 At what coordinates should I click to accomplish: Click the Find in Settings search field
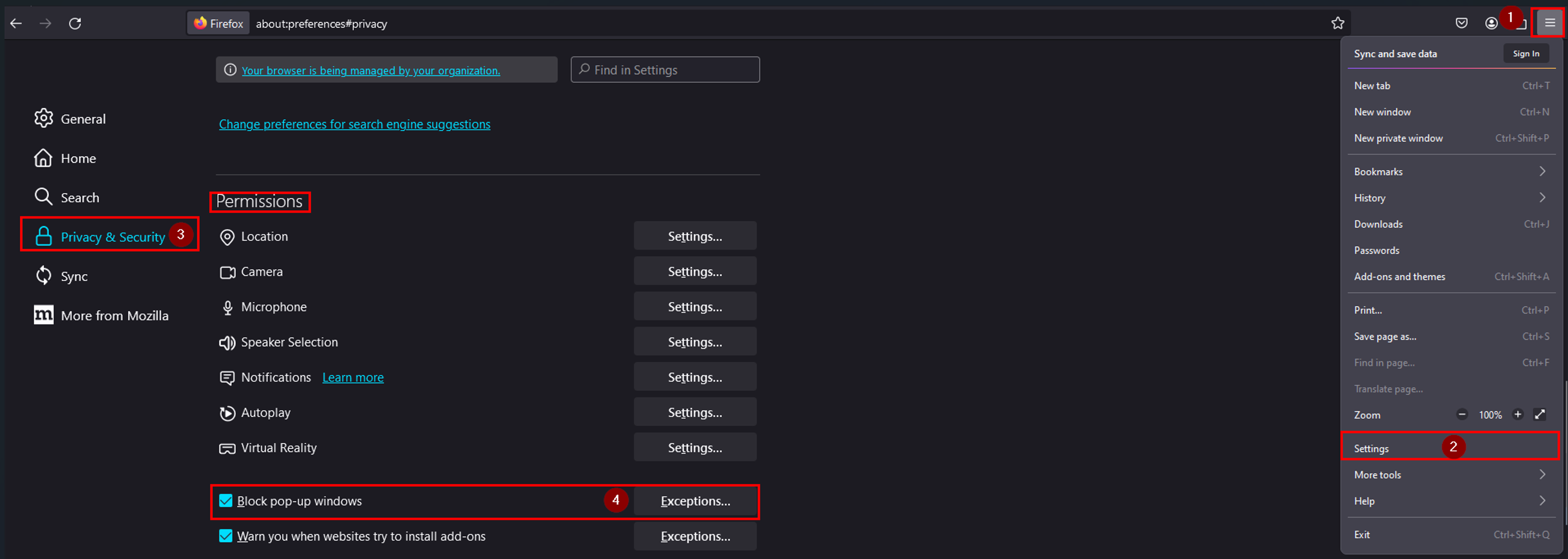coord(664,69)
